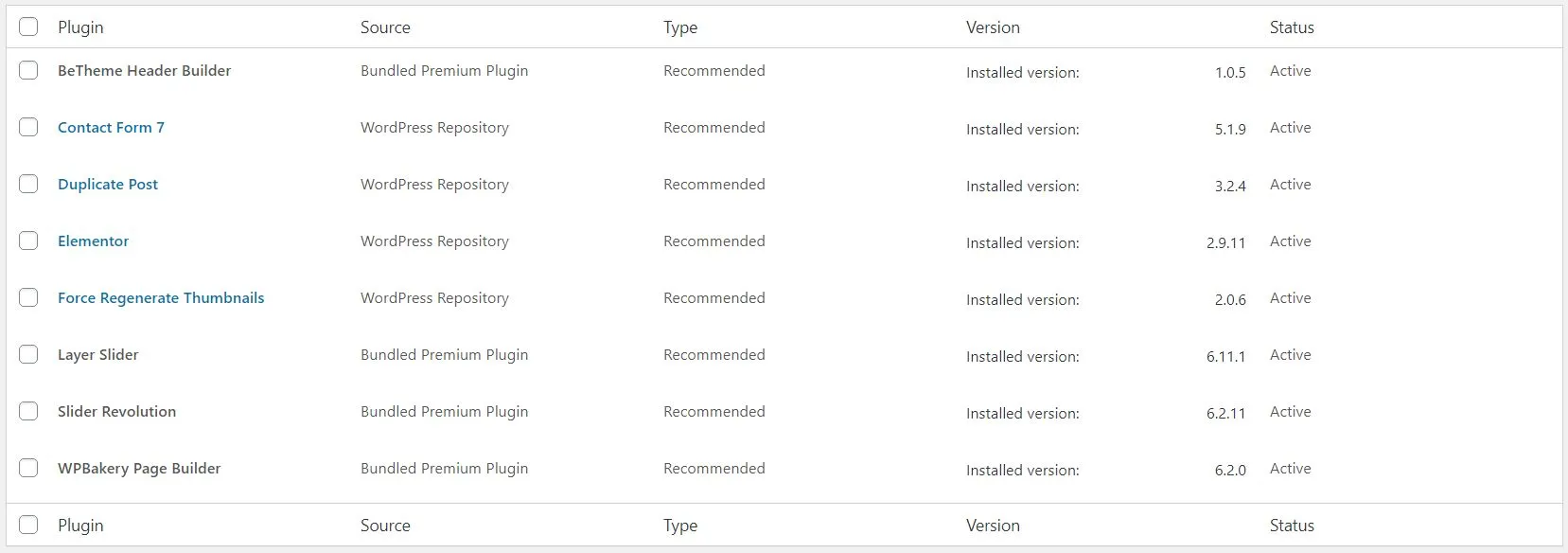Select the Slider Revolution checkbox

coord(28,411)
